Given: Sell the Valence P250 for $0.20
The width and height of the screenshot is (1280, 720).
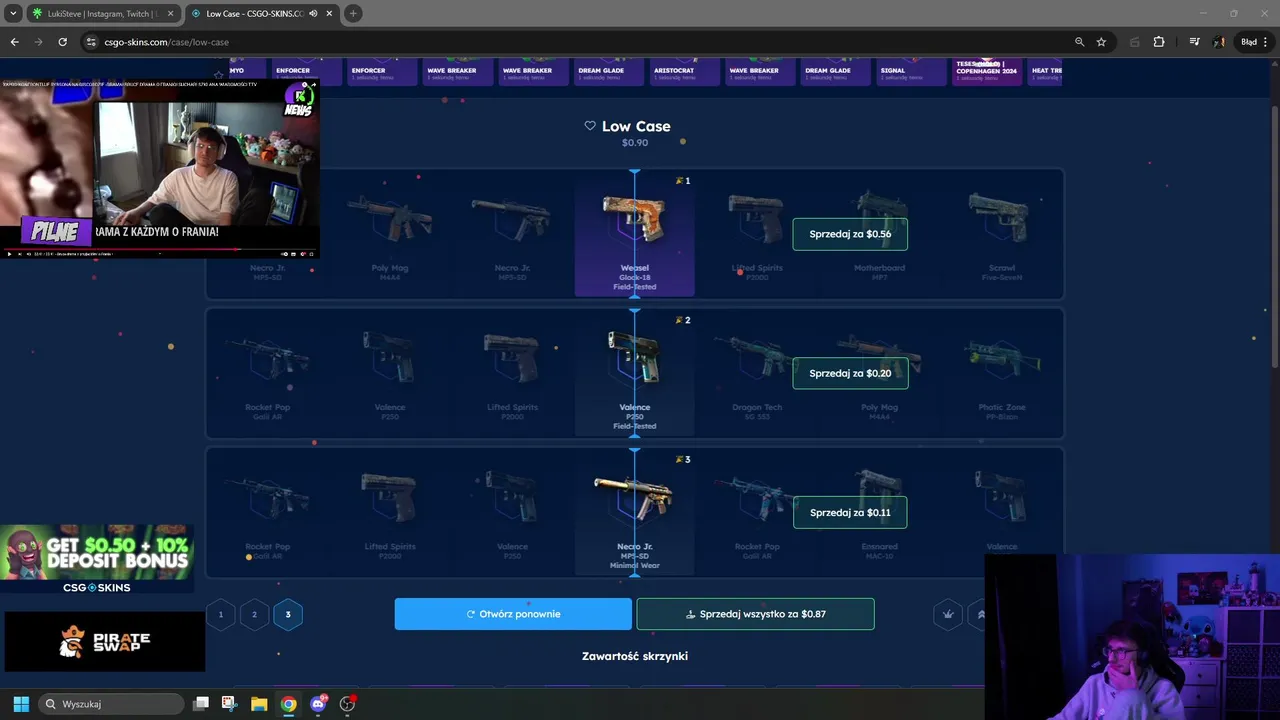Looking at the screenshot, I should pyautogui.click(x=850, y=373).
